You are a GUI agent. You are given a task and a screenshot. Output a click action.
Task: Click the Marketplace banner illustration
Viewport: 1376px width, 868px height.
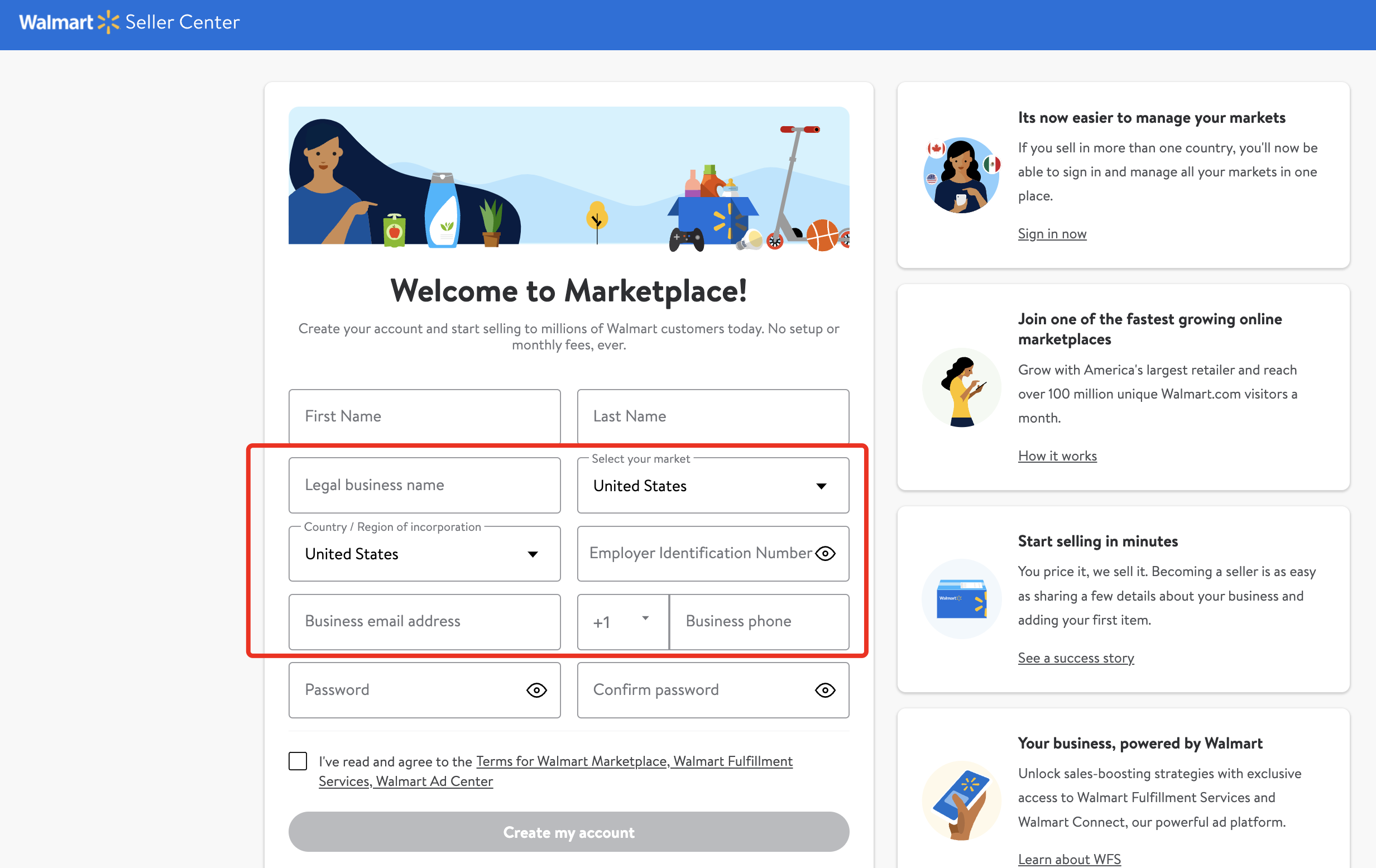(569, 178)
